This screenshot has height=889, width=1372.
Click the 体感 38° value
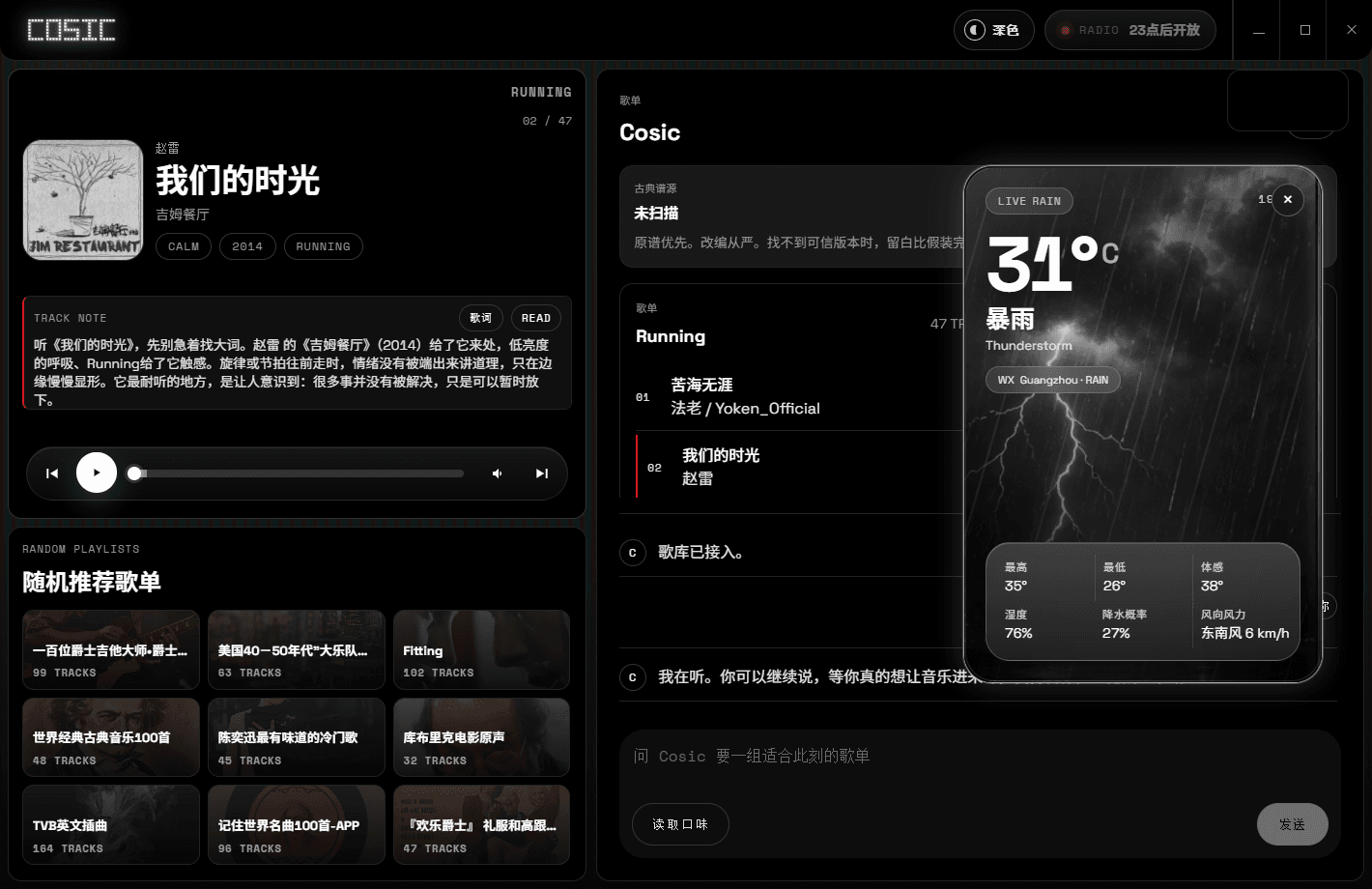click(1212, 586)
